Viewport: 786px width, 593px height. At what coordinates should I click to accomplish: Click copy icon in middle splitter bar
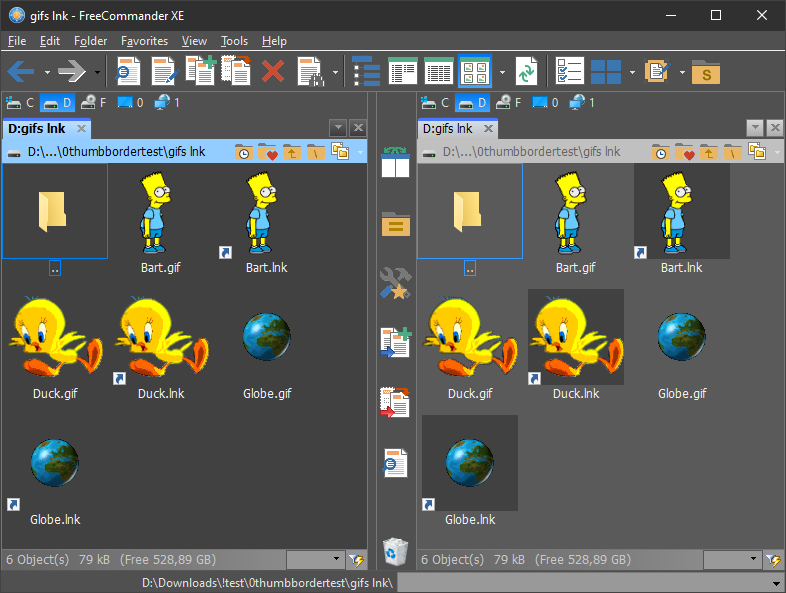click(x=396, y=342)
